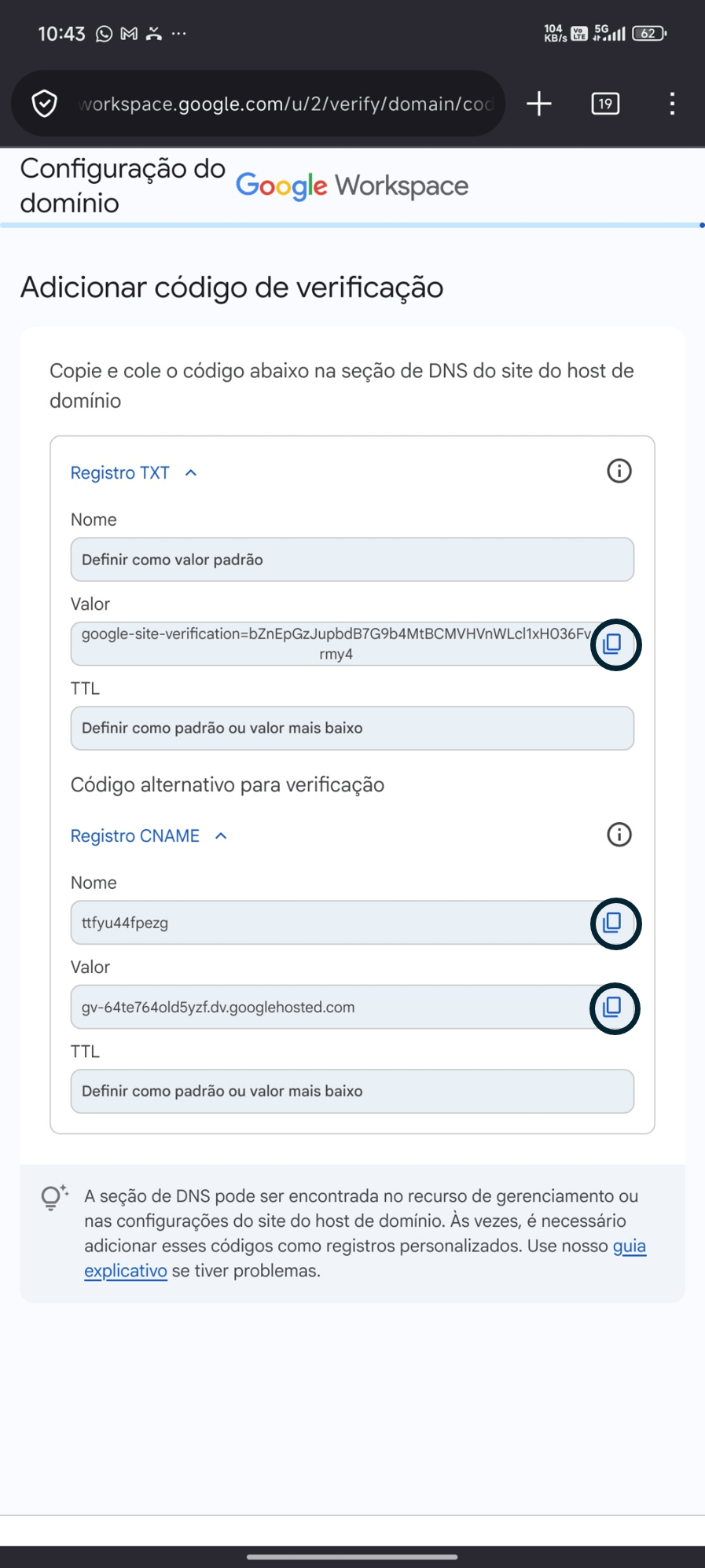Tap the browser URL address bar
Image resolution: width=705 pixels, height=1568 pixels.
[283, 104]
